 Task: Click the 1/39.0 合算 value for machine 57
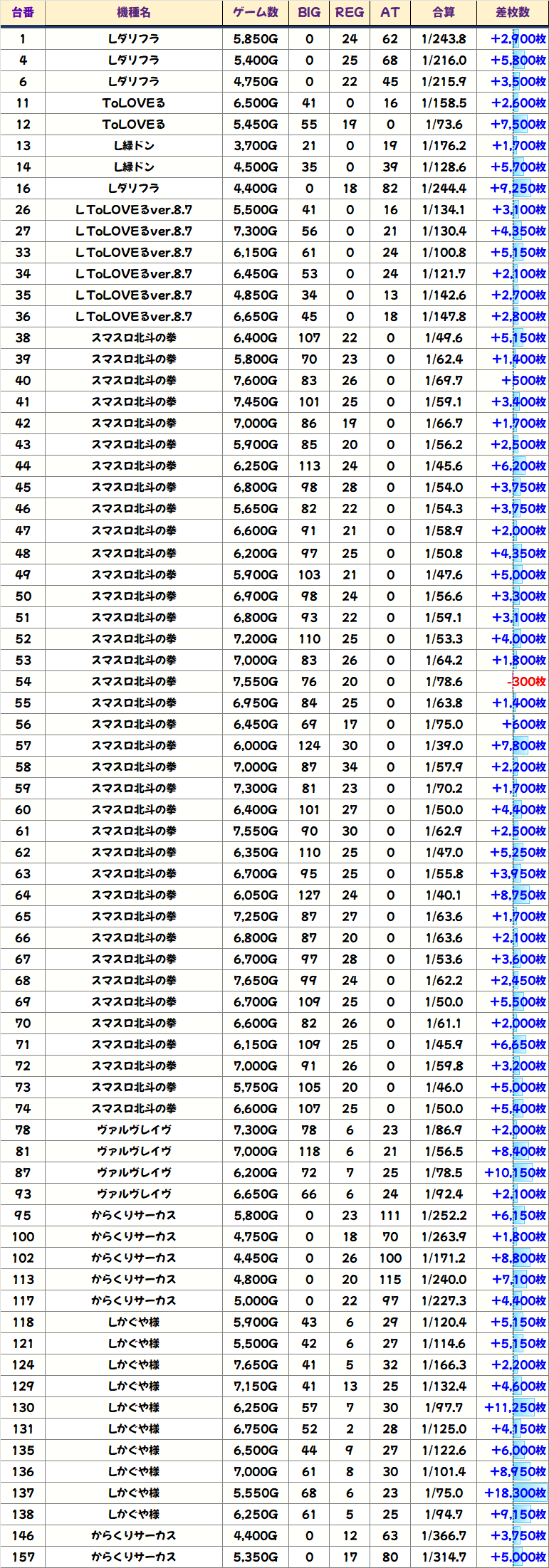[444, 745]
